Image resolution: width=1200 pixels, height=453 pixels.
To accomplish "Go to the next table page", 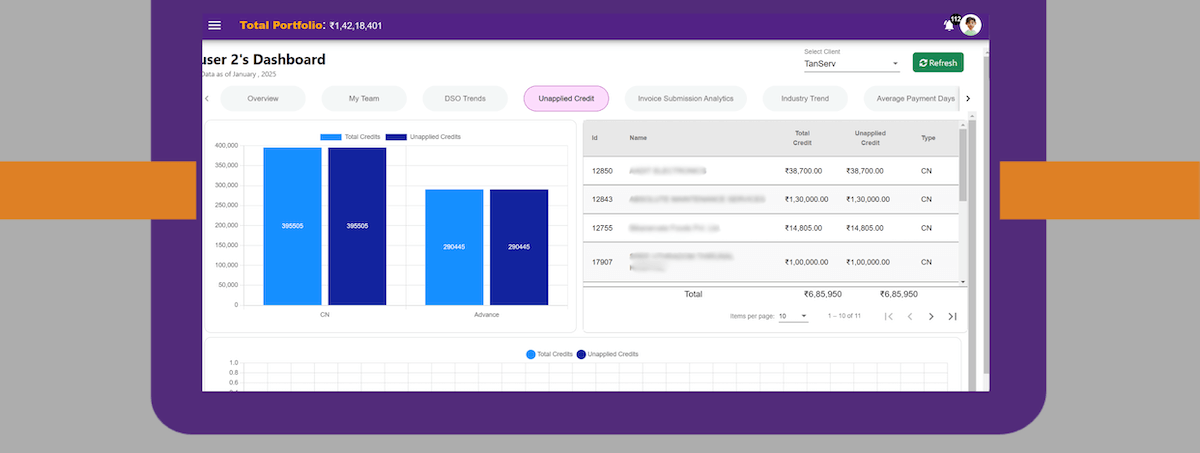I will (x=931, y=316).
